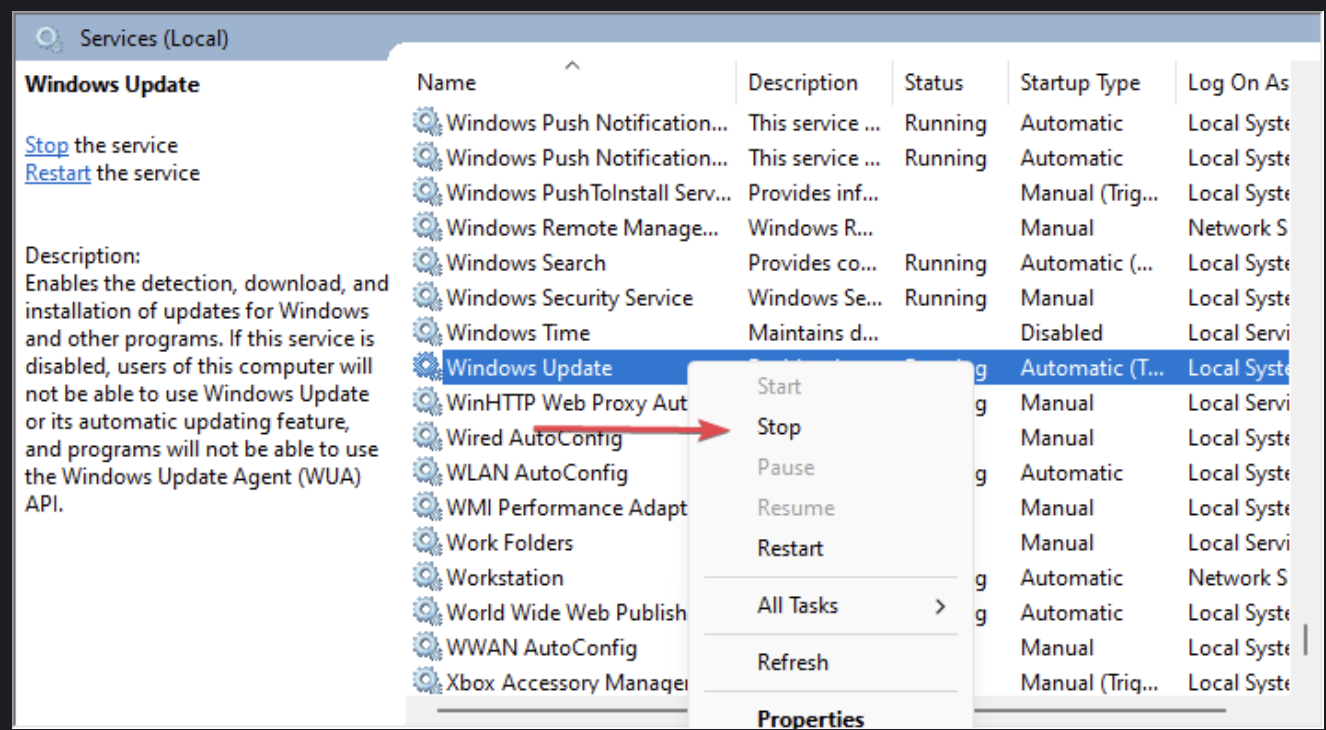Click gear icon of Windows Remote Management
Viewport: 1326px width, 730px height.
point(427,227)
